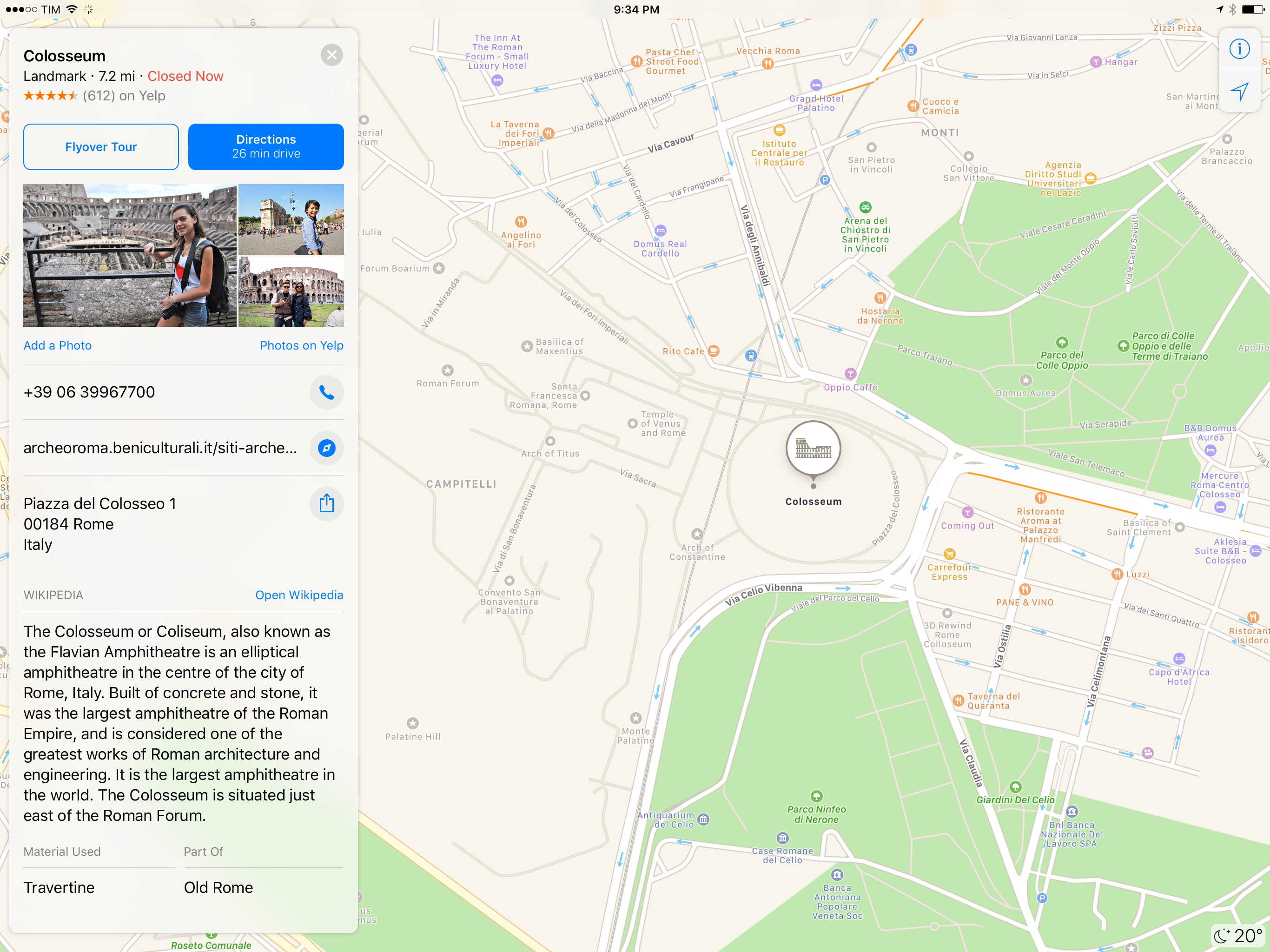This screenshot has width=1270, height=952.
Task: Tap the Wi-Fi status icon
Action: pyautogui.click(x=72, y=9)
